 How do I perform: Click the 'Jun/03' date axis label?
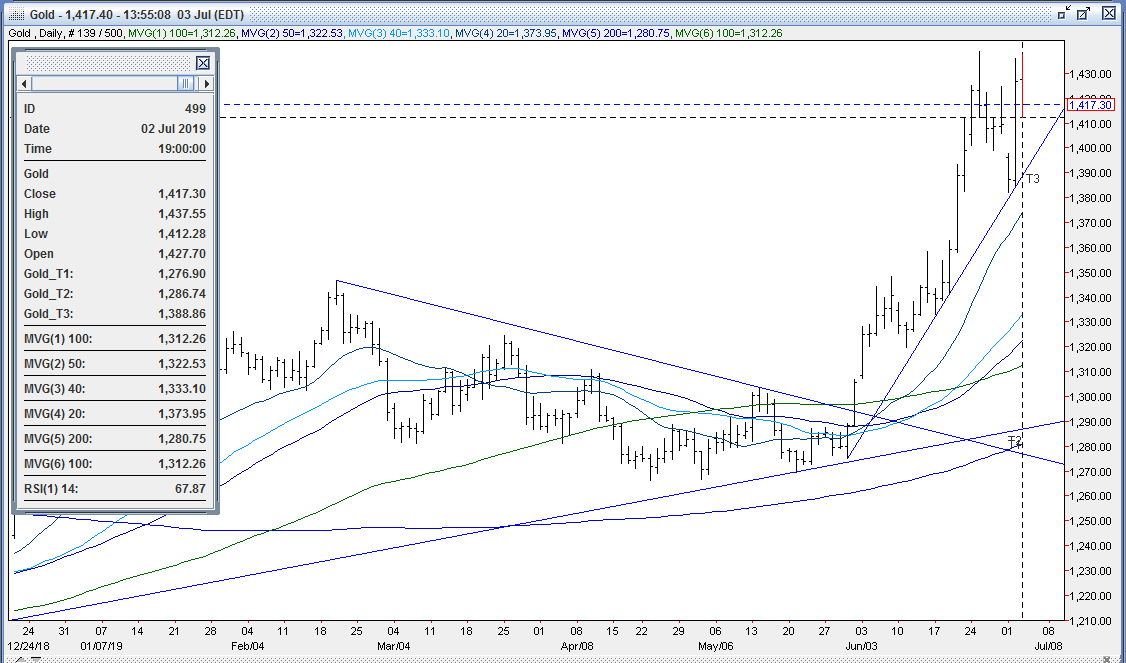click(x=861, y=646)
